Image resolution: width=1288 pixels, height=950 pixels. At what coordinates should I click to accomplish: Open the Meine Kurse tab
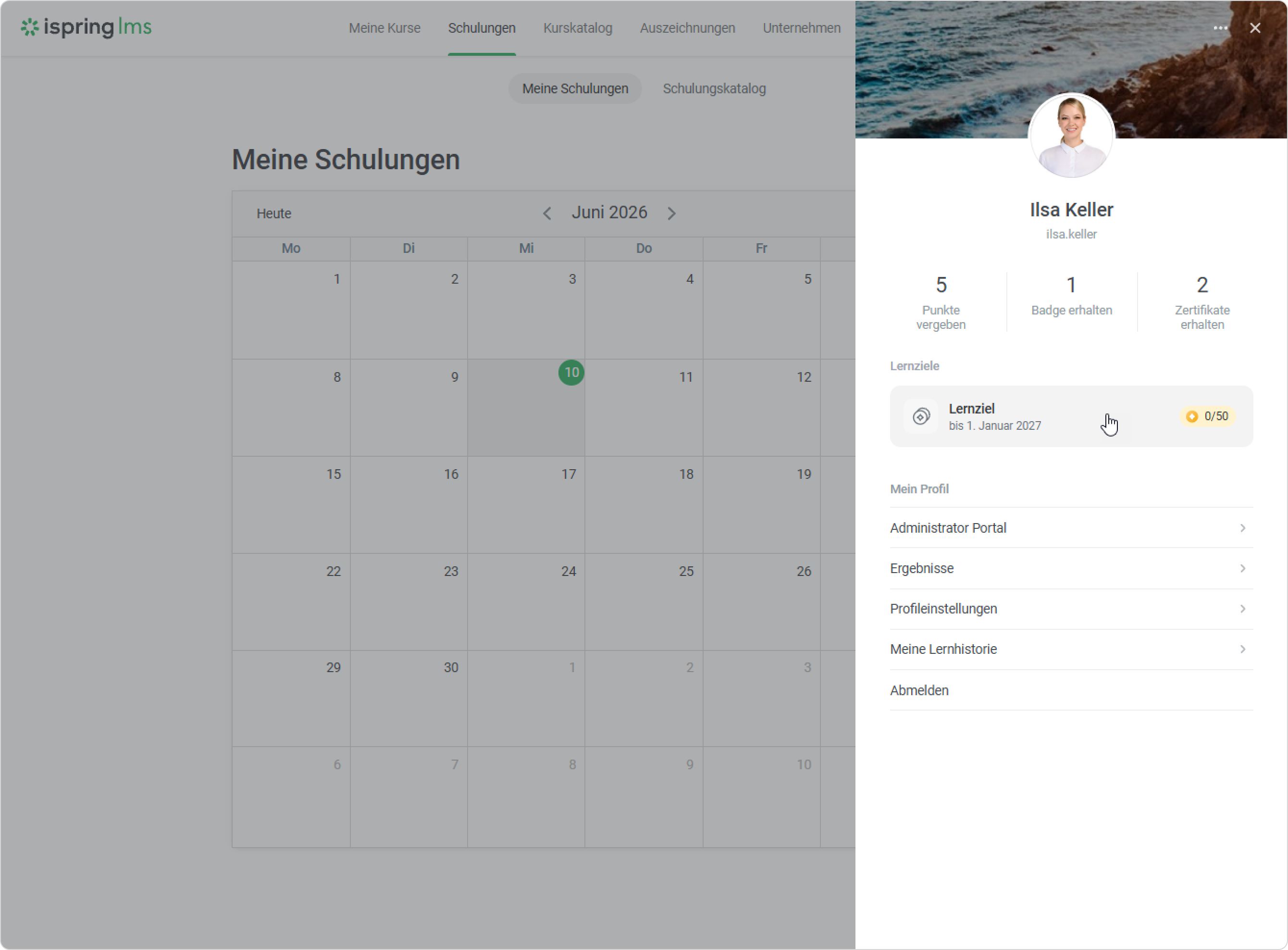coord(384,27)
